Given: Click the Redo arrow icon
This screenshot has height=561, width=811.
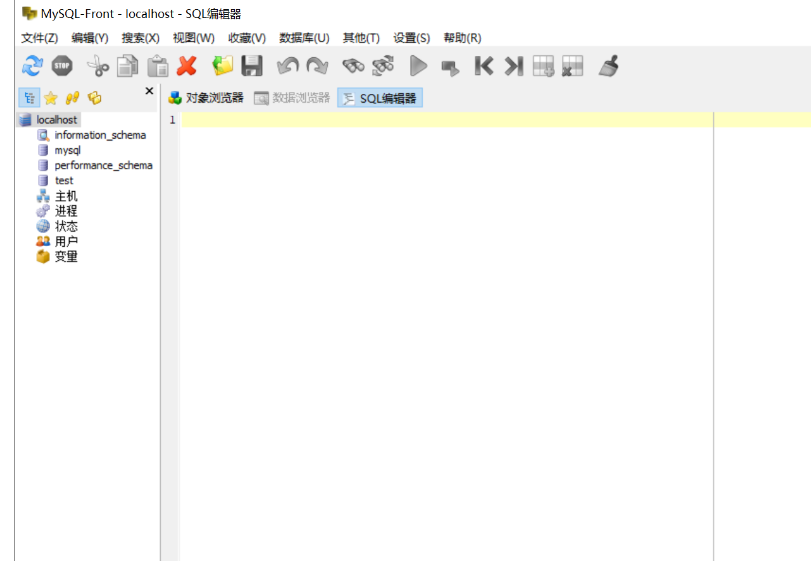Looking at the screenshot, I should 318,66.
